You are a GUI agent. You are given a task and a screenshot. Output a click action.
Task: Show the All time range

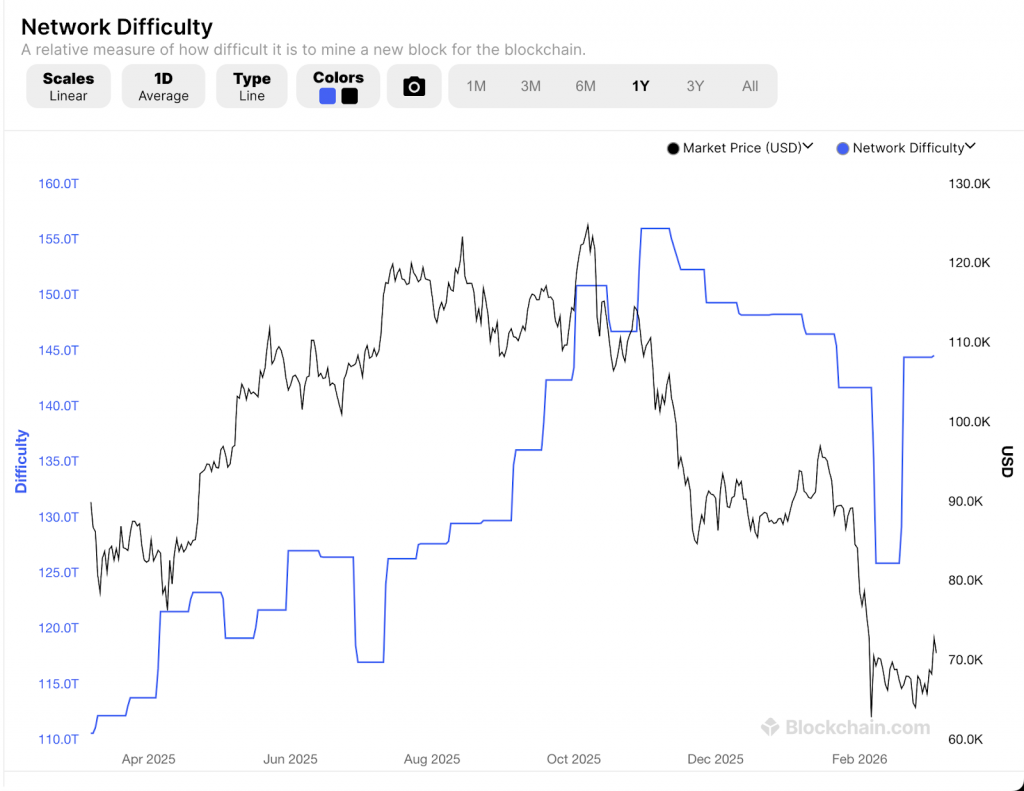[750, 86]
